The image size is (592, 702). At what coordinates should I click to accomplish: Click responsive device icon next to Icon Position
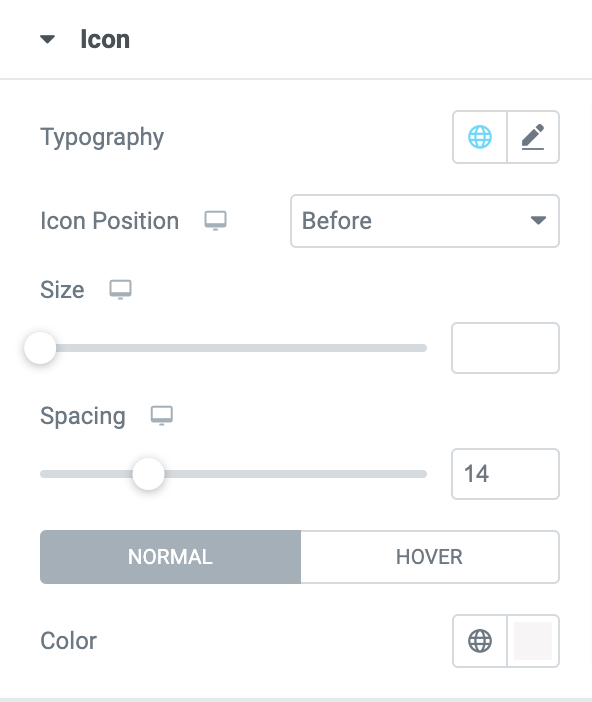point(215,221)
